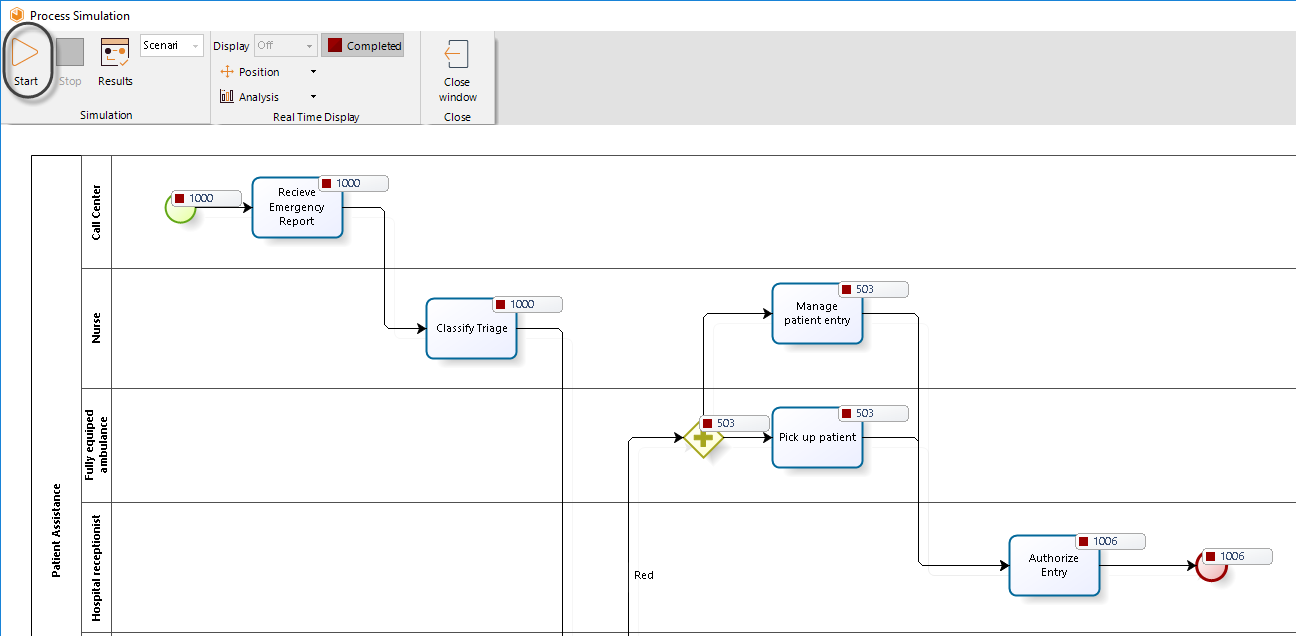Select the Hospital receptionist lane header

[96, 568]
